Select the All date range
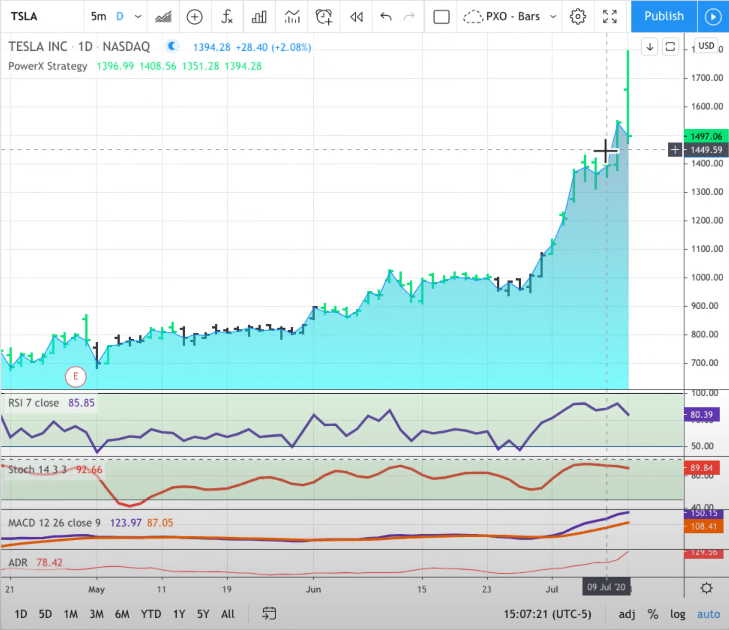This screenshot has height=630, width=729. tap(228, 614)
